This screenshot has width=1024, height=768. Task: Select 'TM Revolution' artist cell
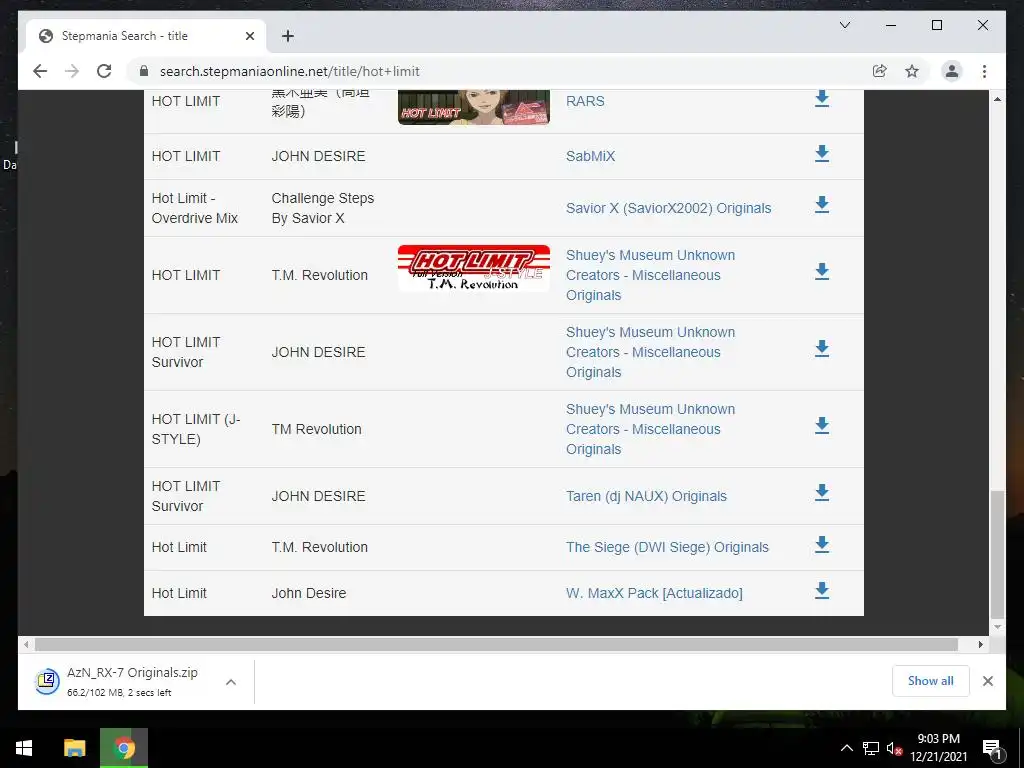pyautogui.click(x=317, y=429)
